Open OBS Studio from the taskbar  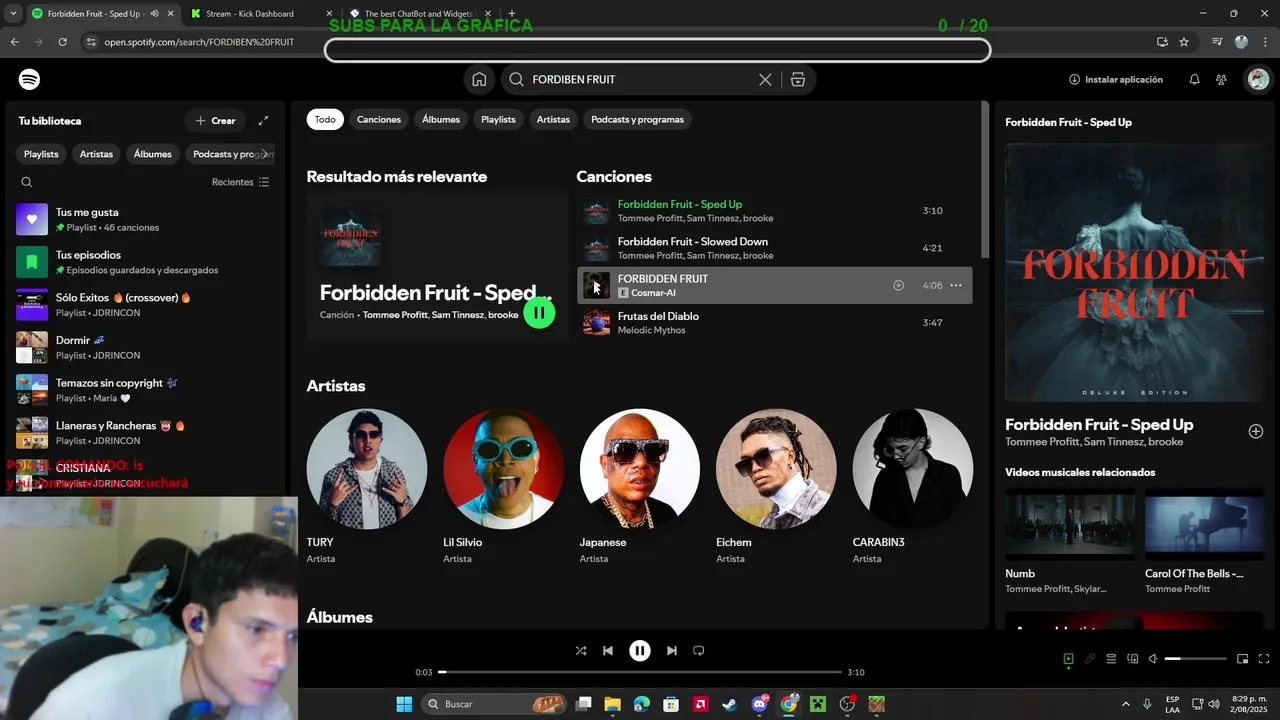click(847, 704)
